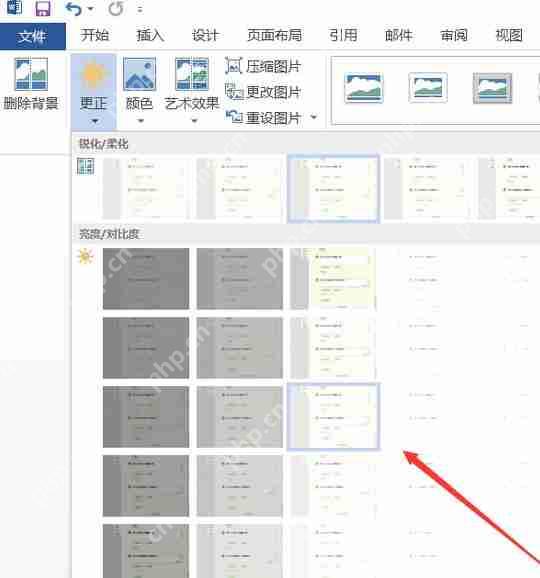Pick highlighted center preset in third brightness row

pos(333,417)
